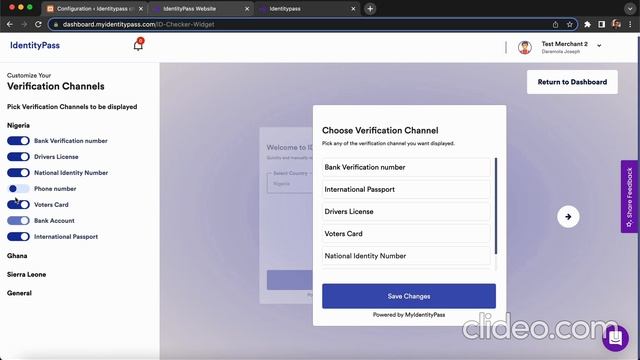Image resolution: width=640 pixels, height=360 pixels.
Task: View site lock information
Action: 56,24
